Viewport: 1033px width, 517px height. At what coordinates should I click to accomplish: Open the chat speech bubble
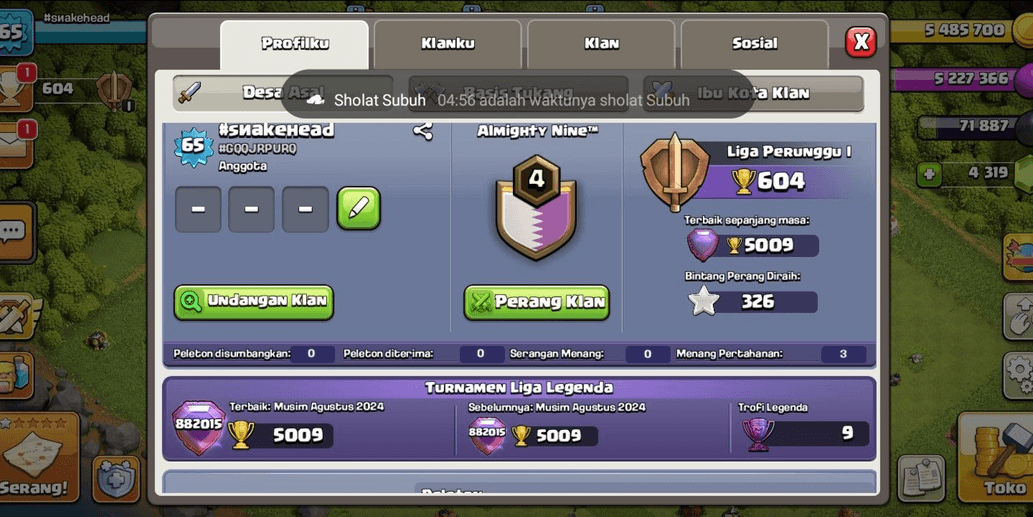tap(14, 232)
